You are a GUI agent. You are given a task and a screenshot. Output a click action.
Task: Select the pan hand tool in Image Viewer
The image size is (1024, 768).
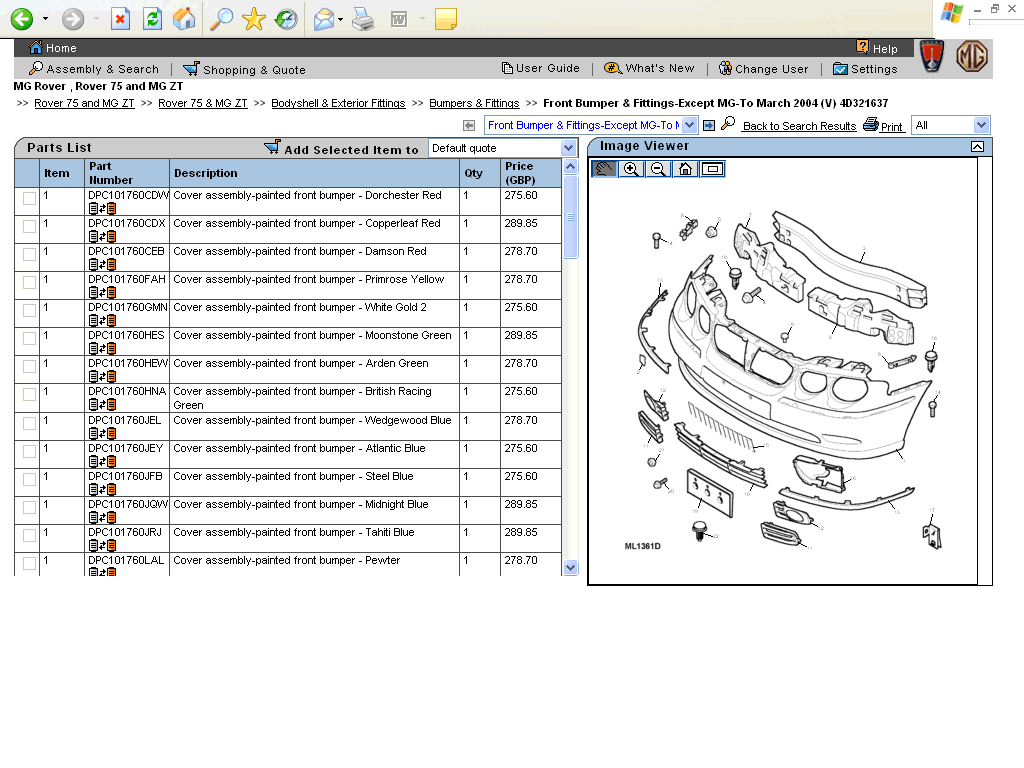point(604,169)
